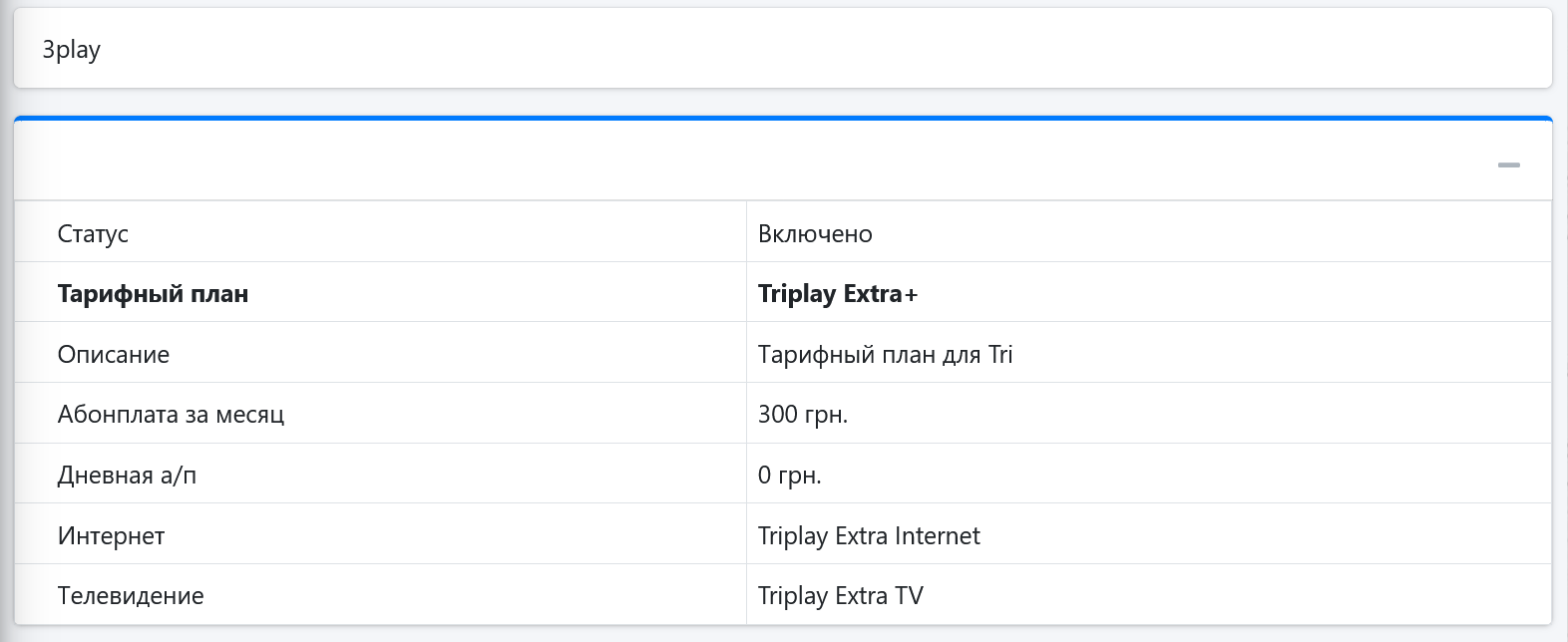Click the 300 грн. monthly fee value
The width and height of the screenshot is (1568, 642).
point(803,415)
